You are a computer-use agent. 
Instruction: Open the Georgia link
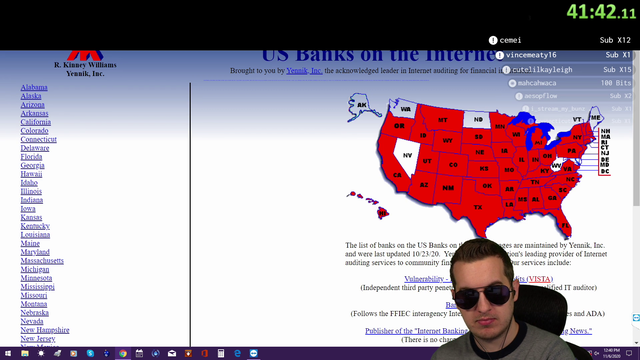click(x=32, y=165)
